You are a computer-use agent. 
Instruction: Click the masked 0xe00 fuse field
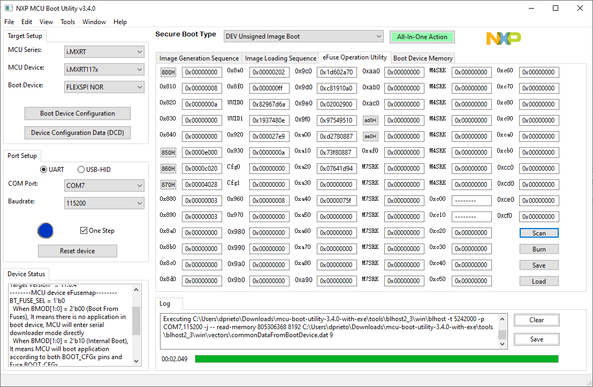[x=472, y=200]
